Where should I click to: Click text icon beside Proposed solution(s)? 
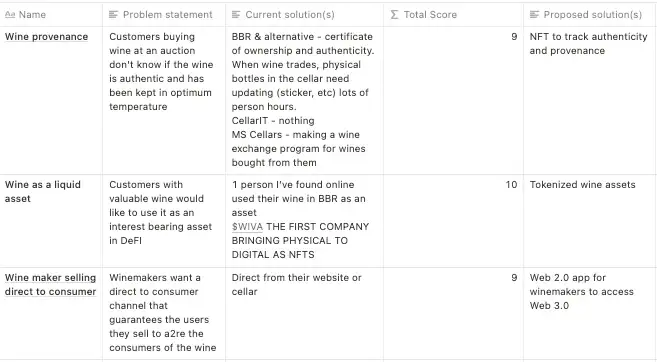534,15
